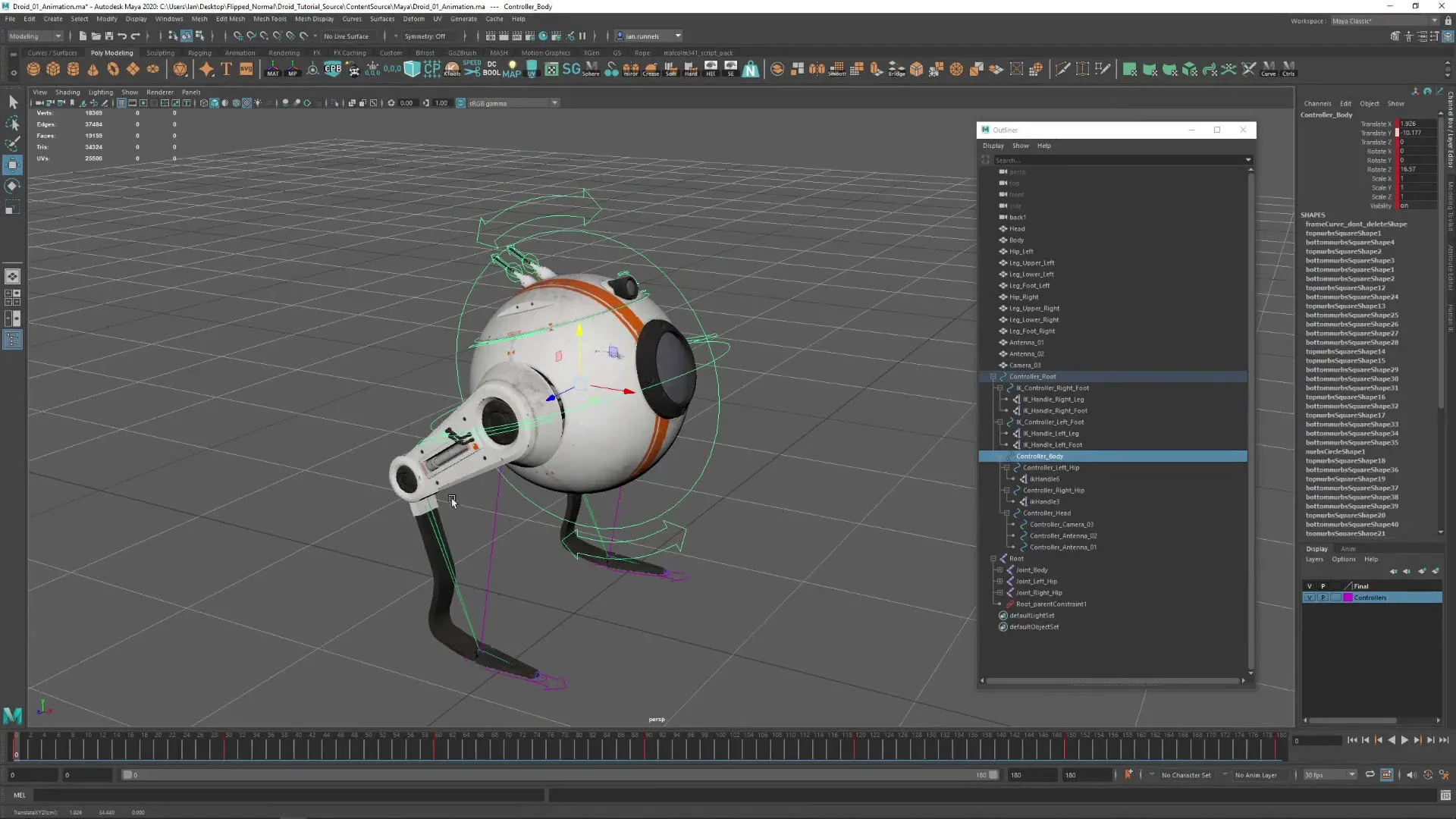
Task: Create a polygon cone from the shelf
Action: 93,69
